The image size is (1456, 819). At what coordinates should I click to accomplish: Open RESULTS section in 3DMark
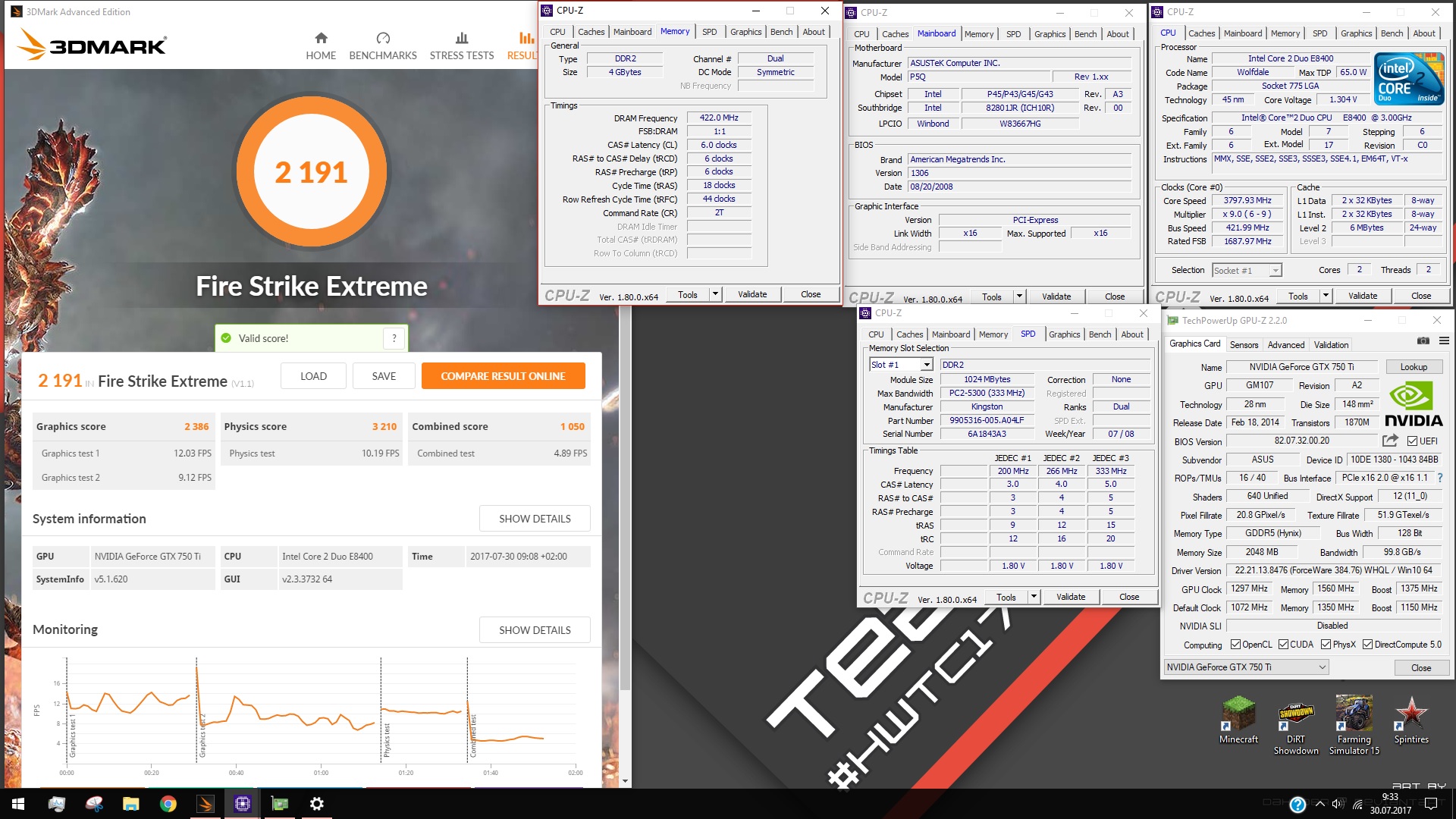tap(522, 46)
